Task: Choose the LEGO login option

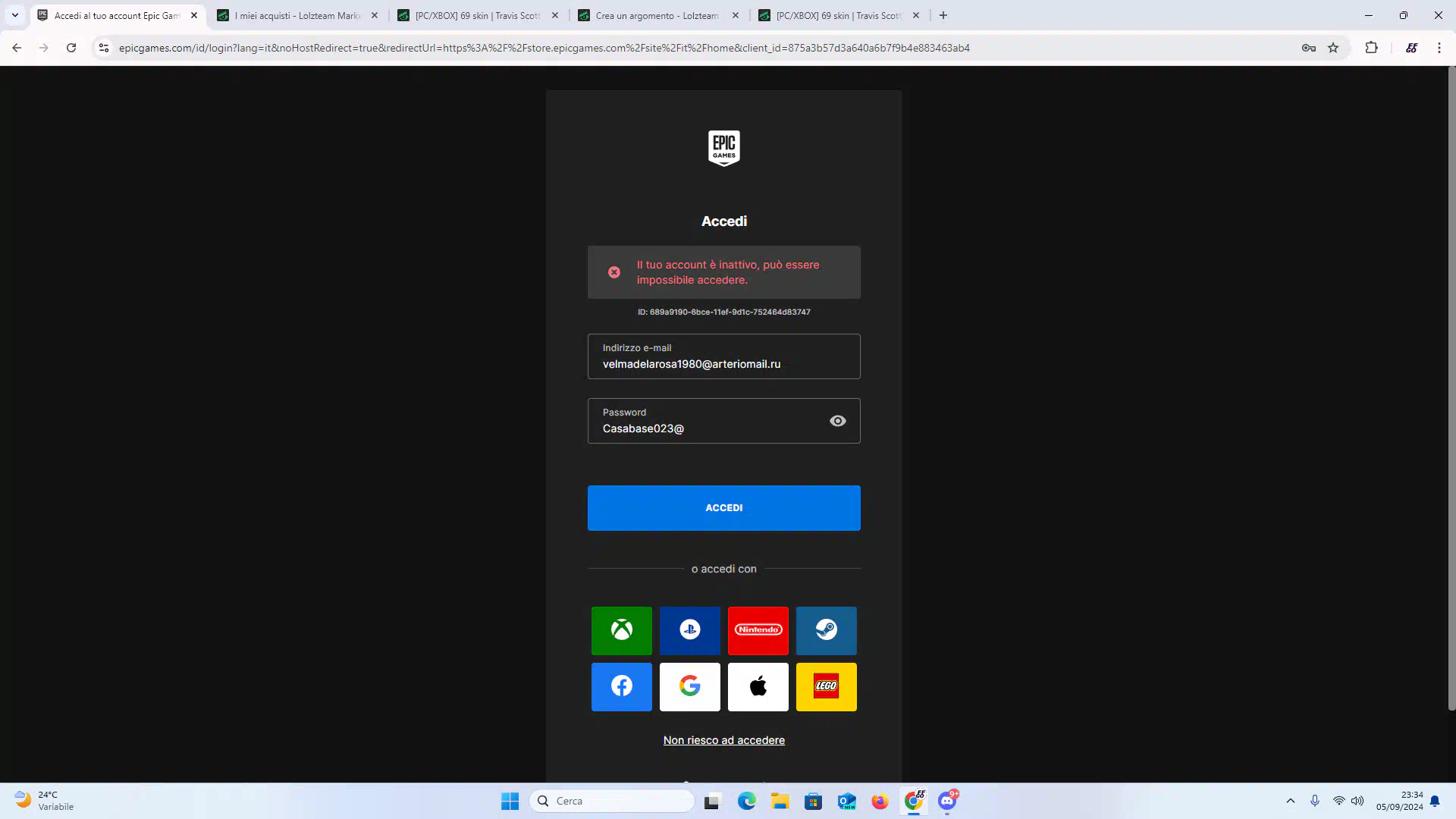Action: (x=826, y=687)
